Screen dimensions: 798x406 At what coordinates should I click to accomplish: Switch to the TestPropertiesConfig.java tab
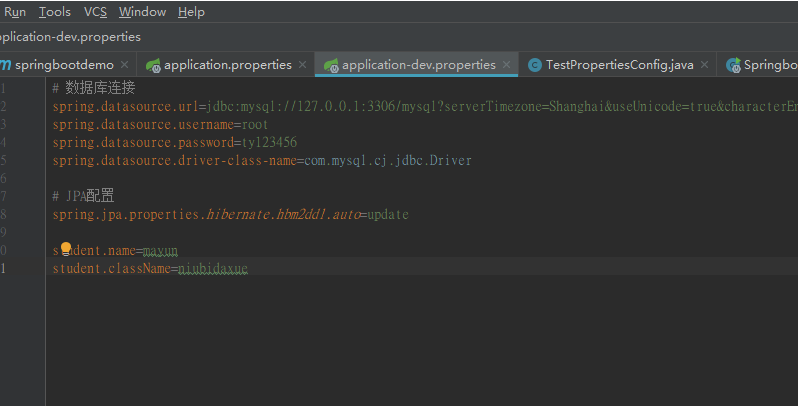(619, 65)
